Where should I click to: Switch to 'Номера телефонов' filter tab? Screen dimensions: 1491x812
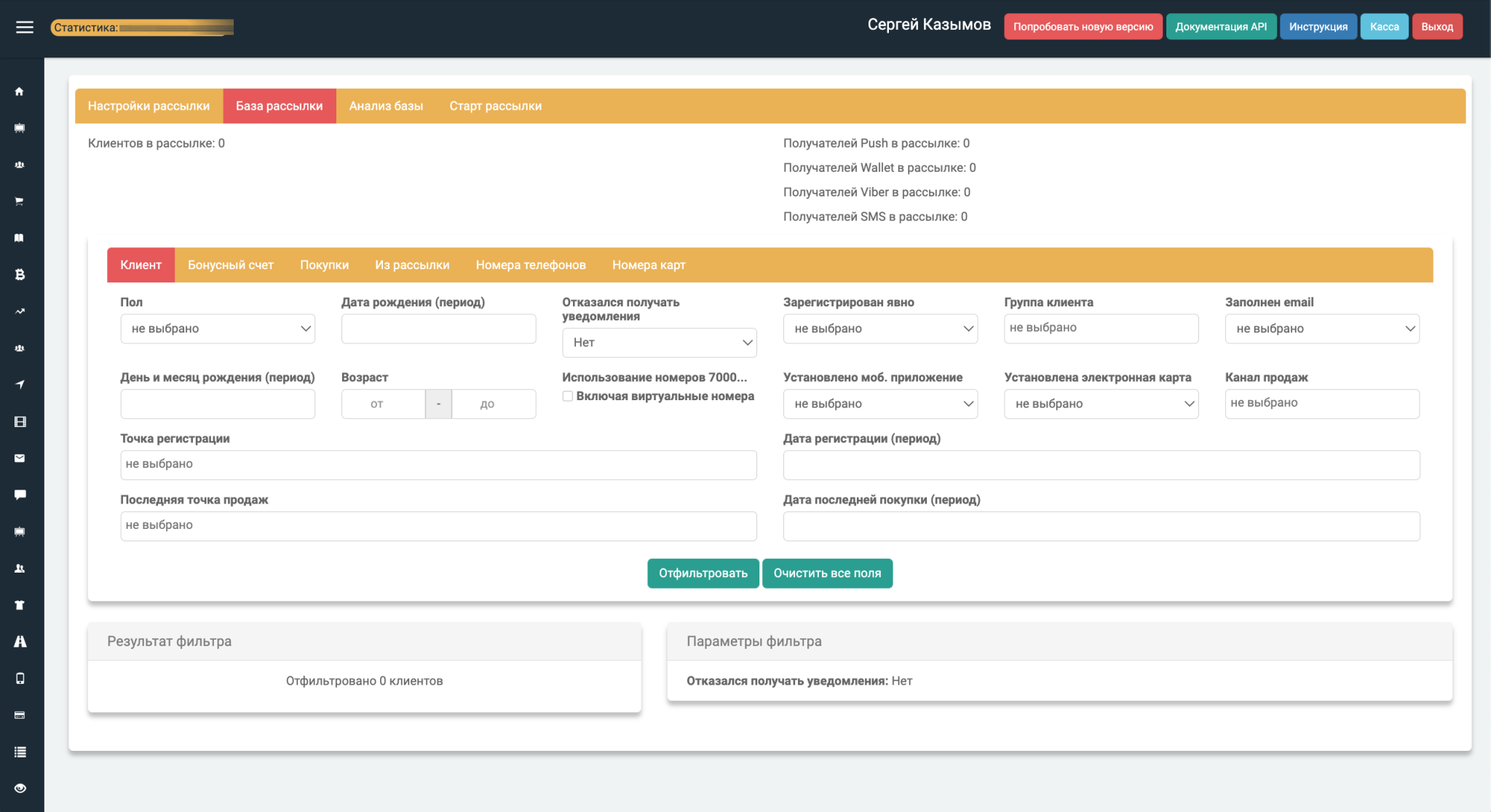pos(531,265)
